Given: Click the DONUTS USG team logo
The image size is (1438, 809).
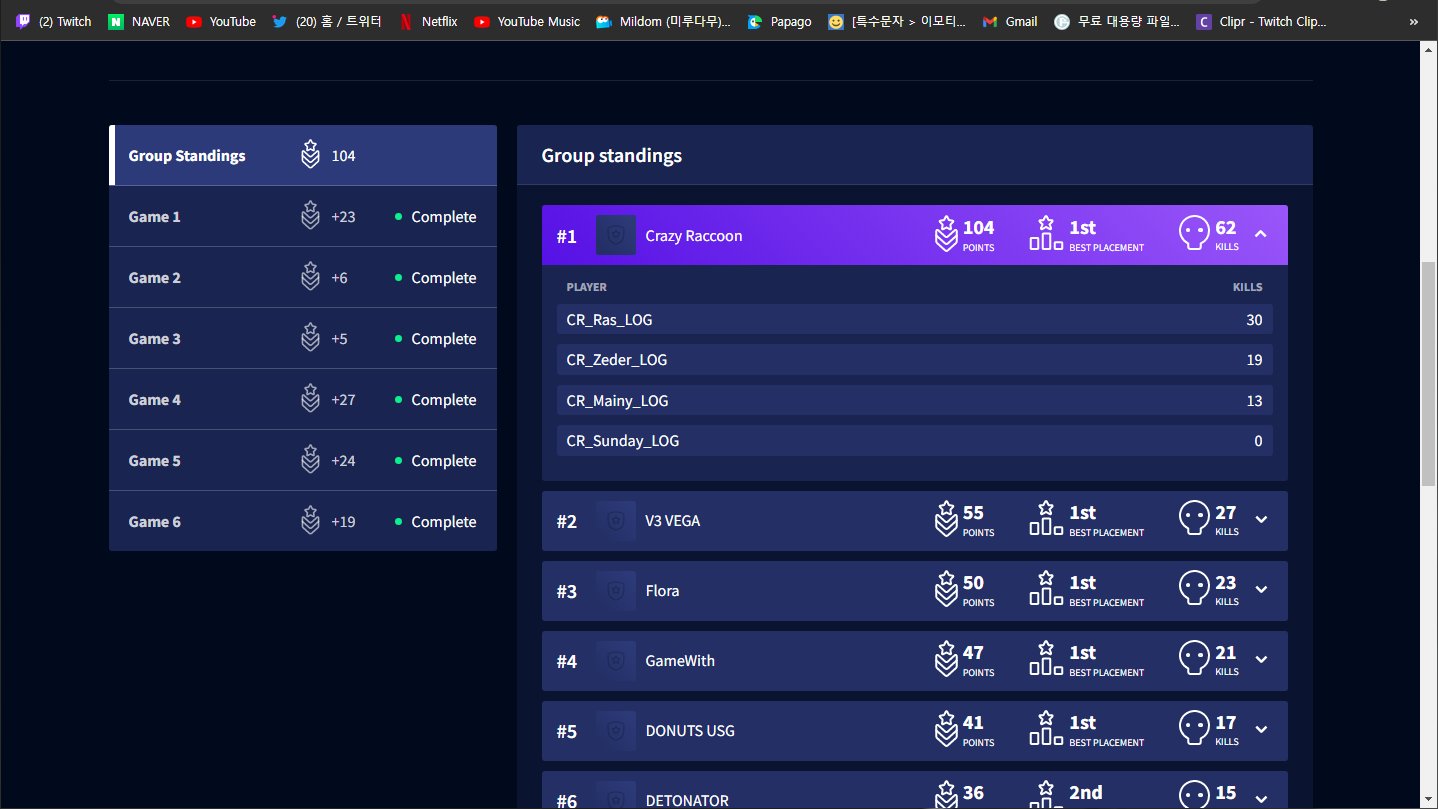Looking at the screenshot, I should 616,730.
